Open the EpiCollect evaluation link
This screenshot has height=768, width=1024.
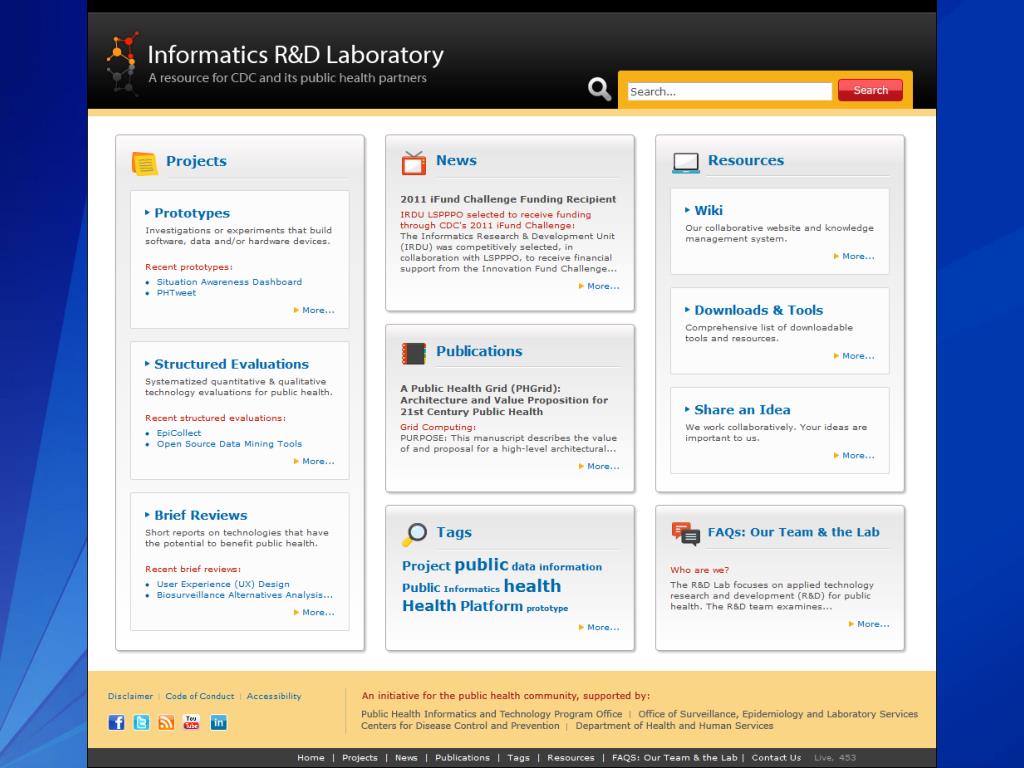[x=179, y=433]
